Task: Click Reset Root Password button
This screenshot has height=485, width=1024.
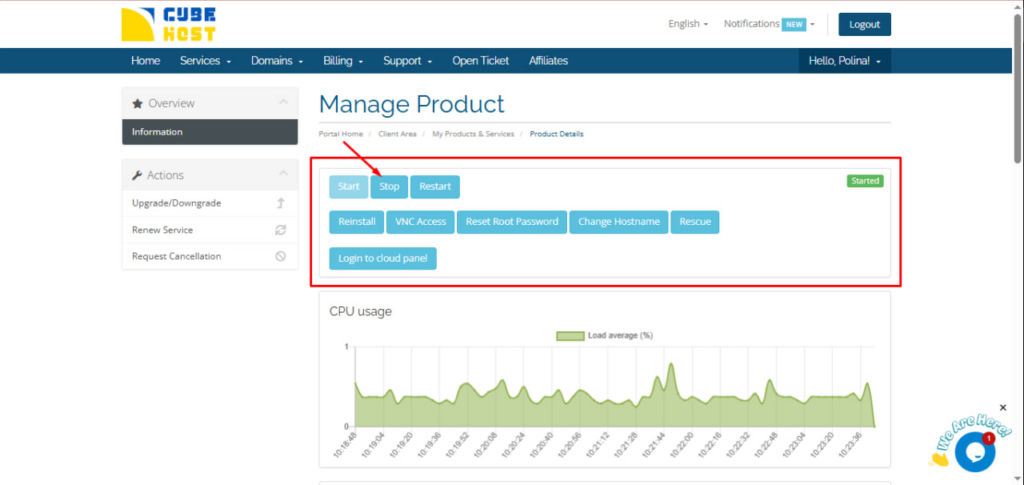Action: tap(512, 222)
